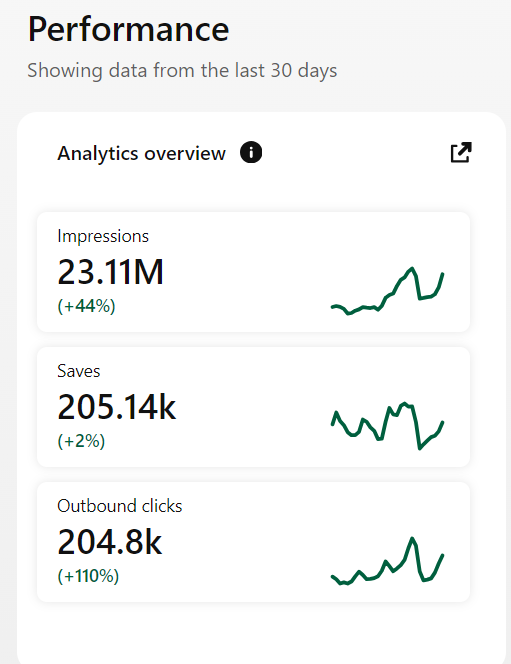Open the Saves metric card
Screen dimensions: 511x664
253,407
